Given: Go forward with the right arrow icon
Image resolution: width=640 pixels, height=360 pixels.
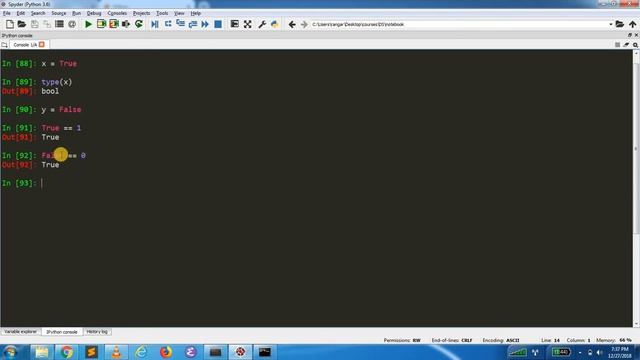Looking at the screenshot, I should (304, 24).
